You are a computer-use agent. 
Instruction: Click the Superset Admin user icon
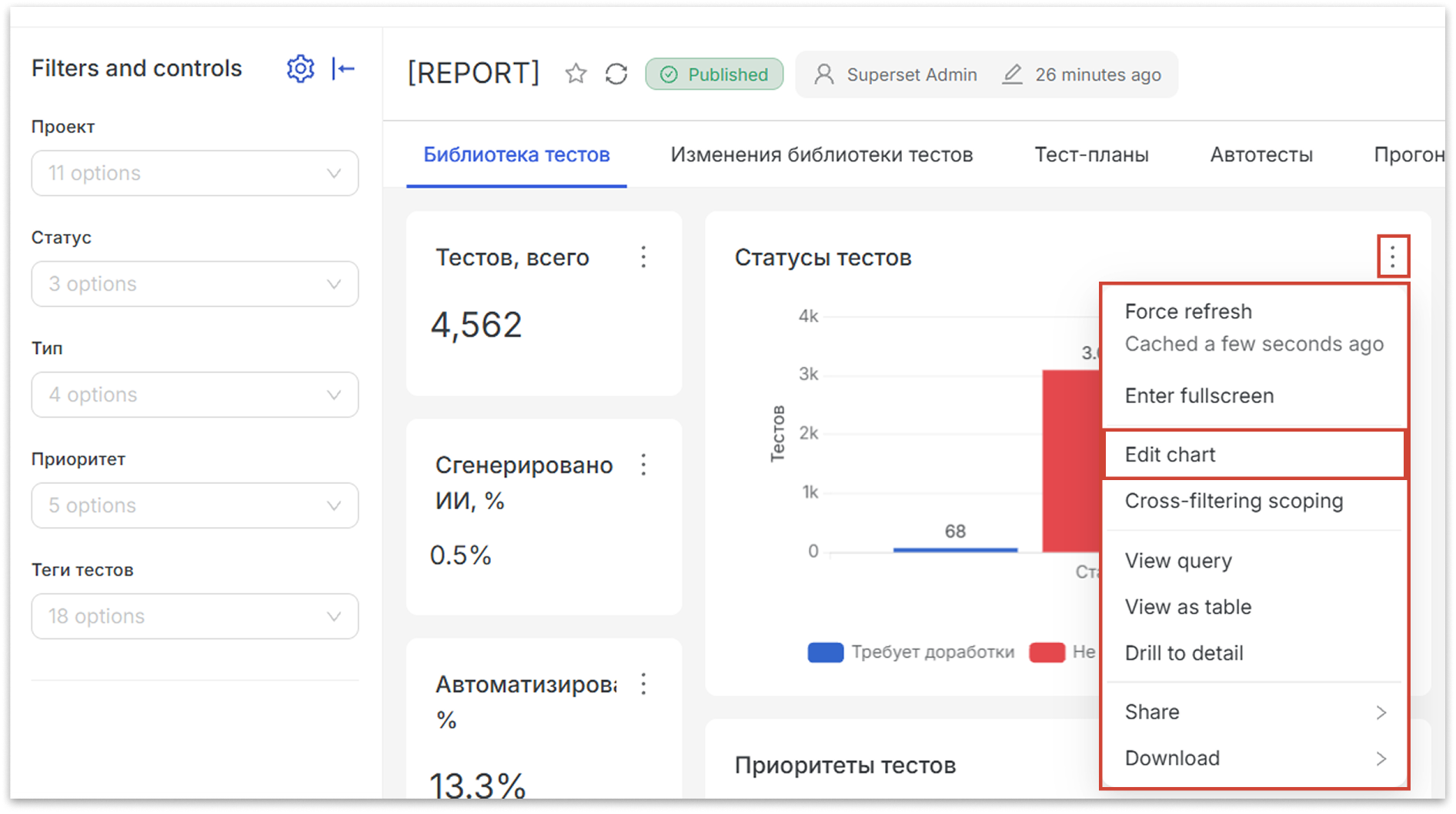point(824,75)
